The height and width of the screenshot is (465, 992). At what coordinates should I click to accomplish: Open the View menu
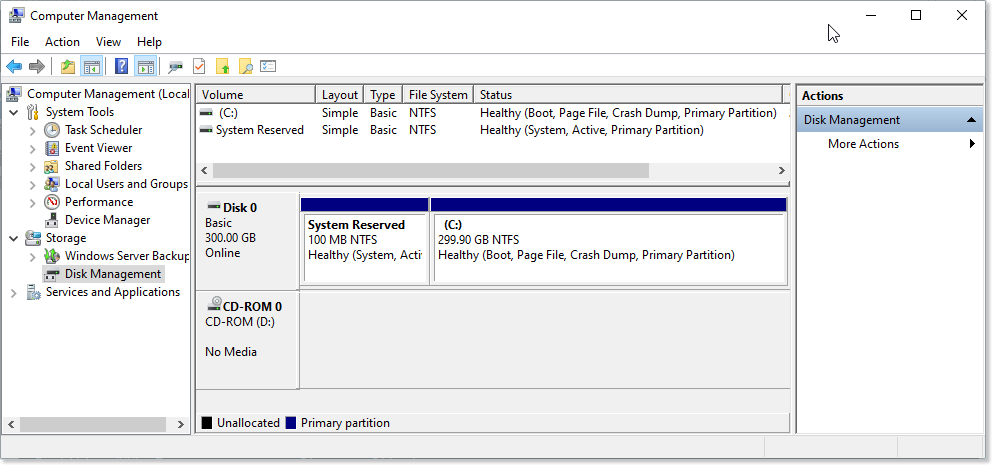tap(108, 42)
